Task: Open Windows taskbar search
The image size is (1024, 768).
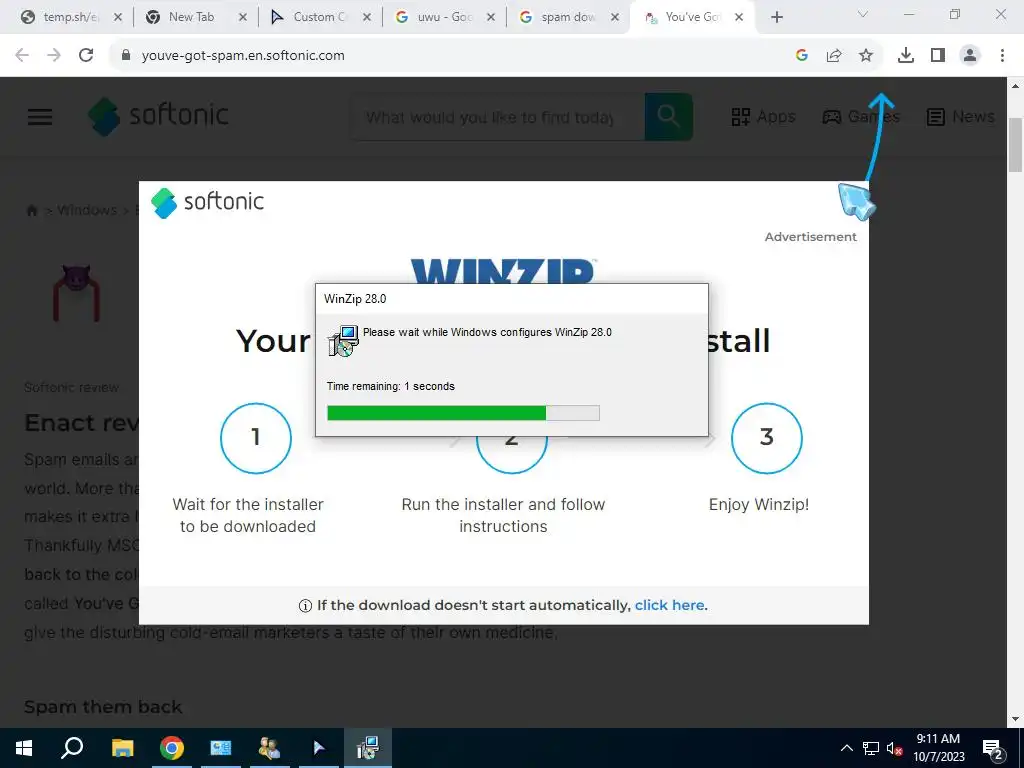Action: [x=72, y=748]
